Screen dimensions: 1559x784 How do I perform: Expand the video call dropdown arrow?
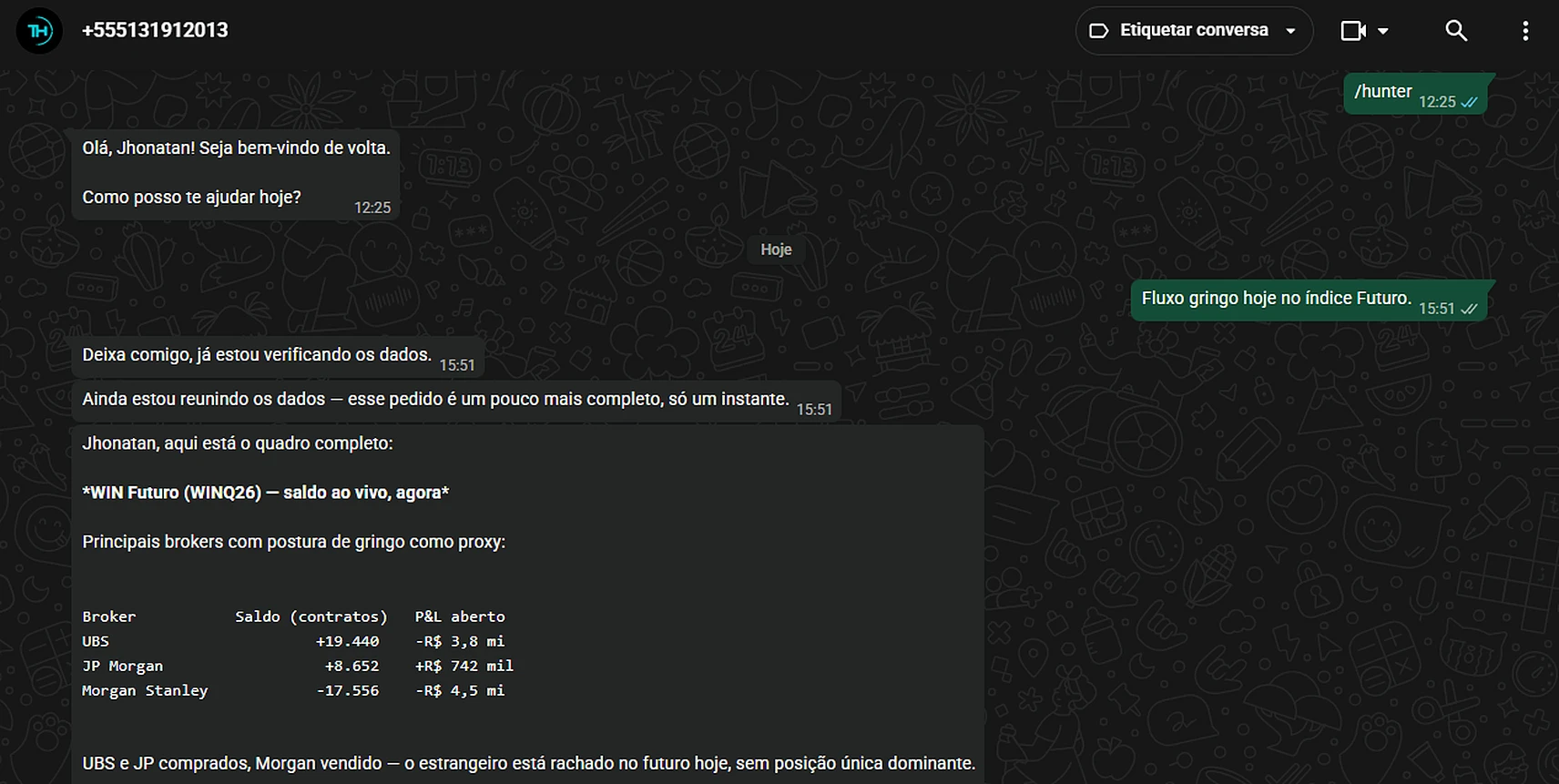coord(1383,31)
